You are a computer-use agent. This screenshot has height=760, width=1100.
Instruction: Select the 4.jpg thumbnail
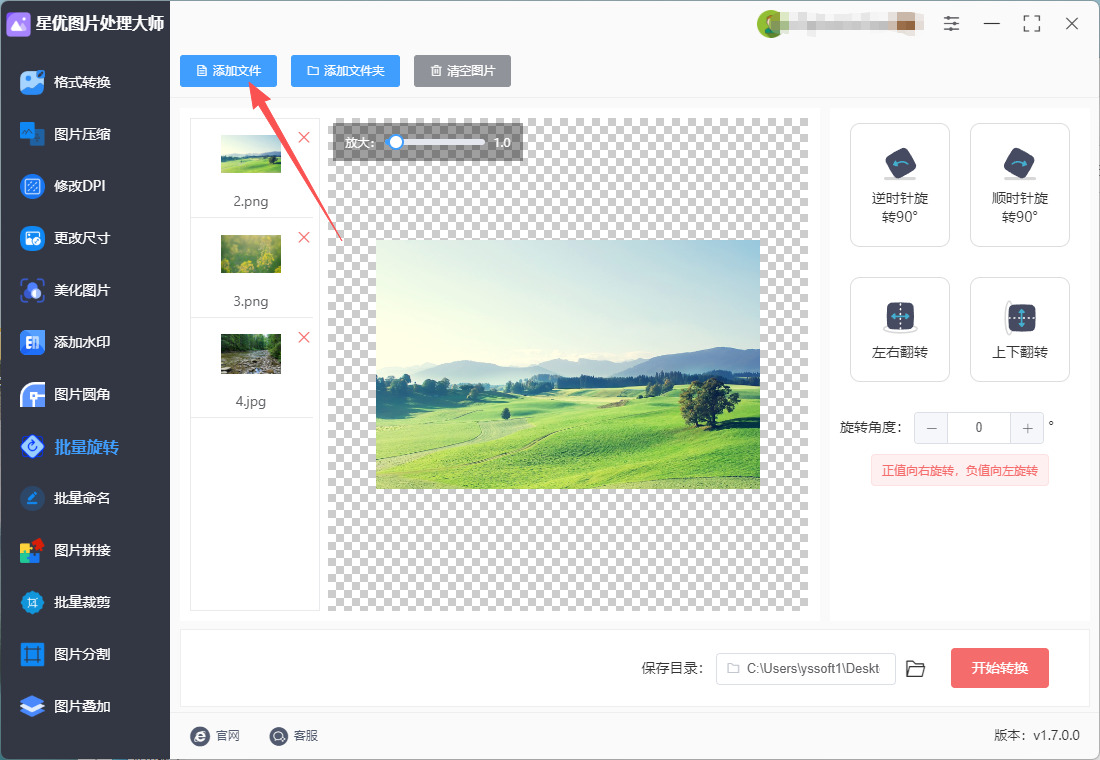click(251, 354)
